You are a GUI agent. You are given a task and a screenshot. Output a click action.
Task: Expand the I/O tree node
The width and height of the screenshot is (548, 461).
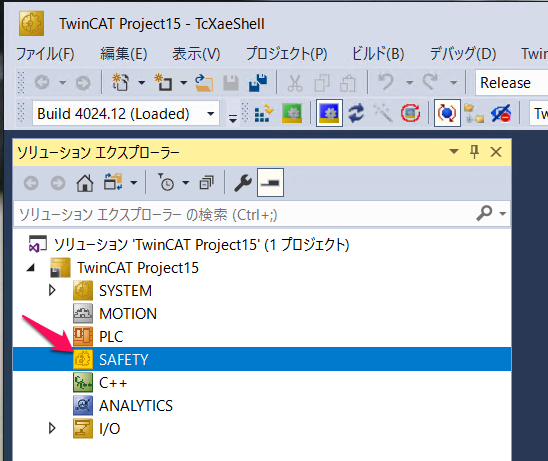click(52, 428)
